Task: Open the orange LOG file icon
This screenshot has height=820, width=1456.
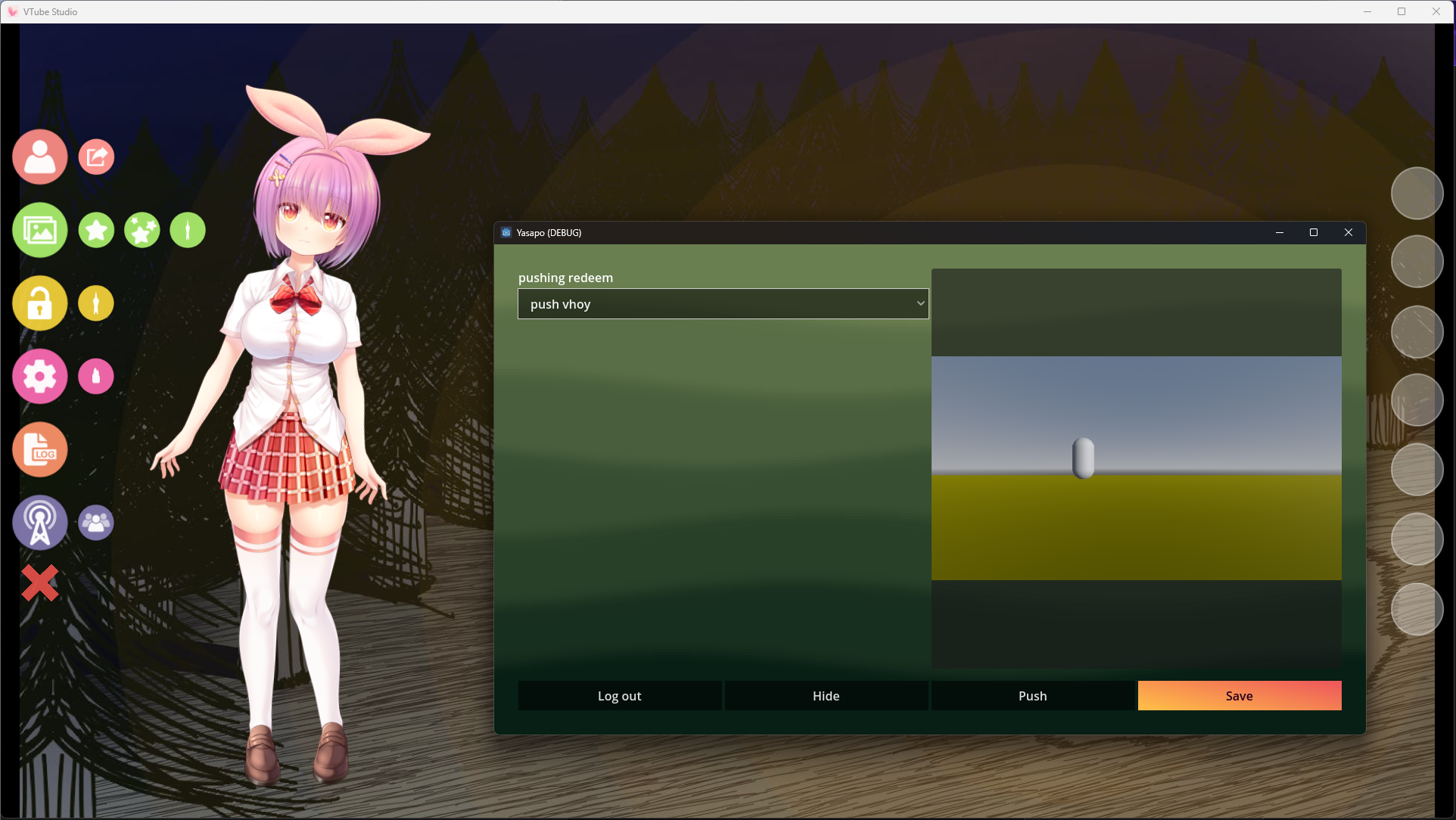Action: click(39, 449)
